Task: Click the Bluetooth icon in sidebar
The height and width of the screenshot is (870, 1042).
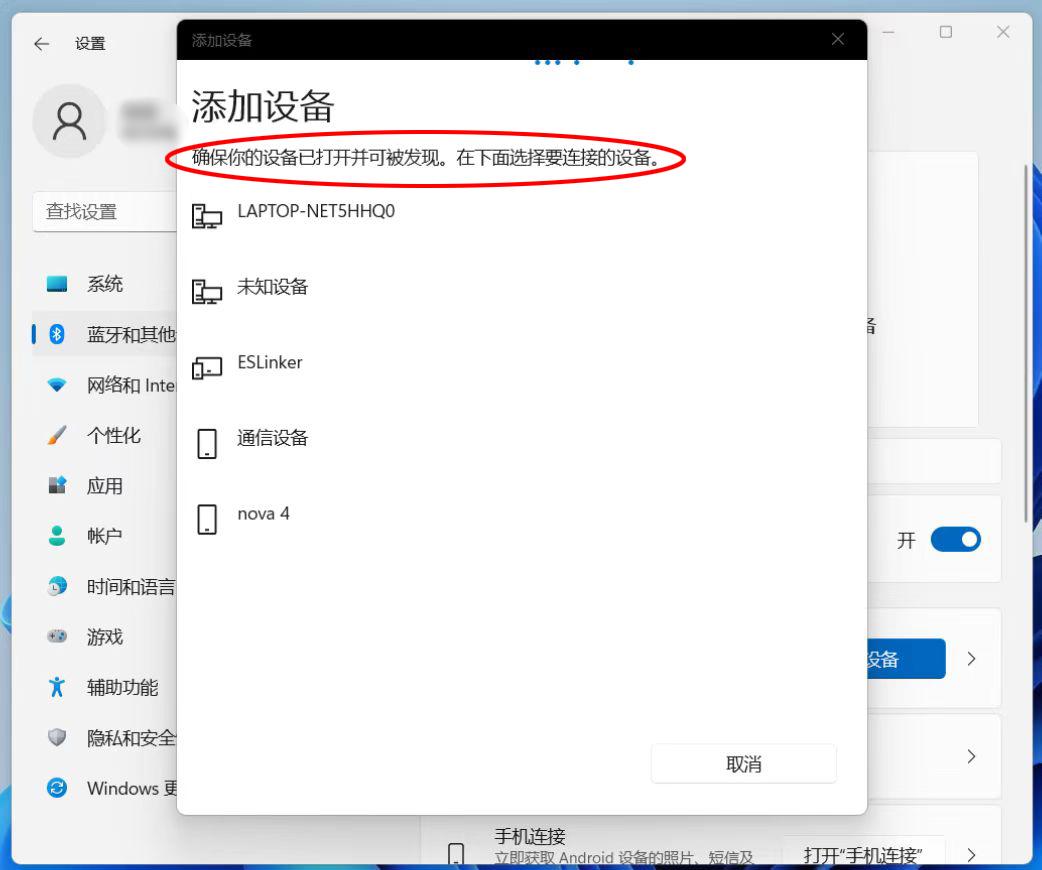Action: pyautogui.click(x=57, y=334)
